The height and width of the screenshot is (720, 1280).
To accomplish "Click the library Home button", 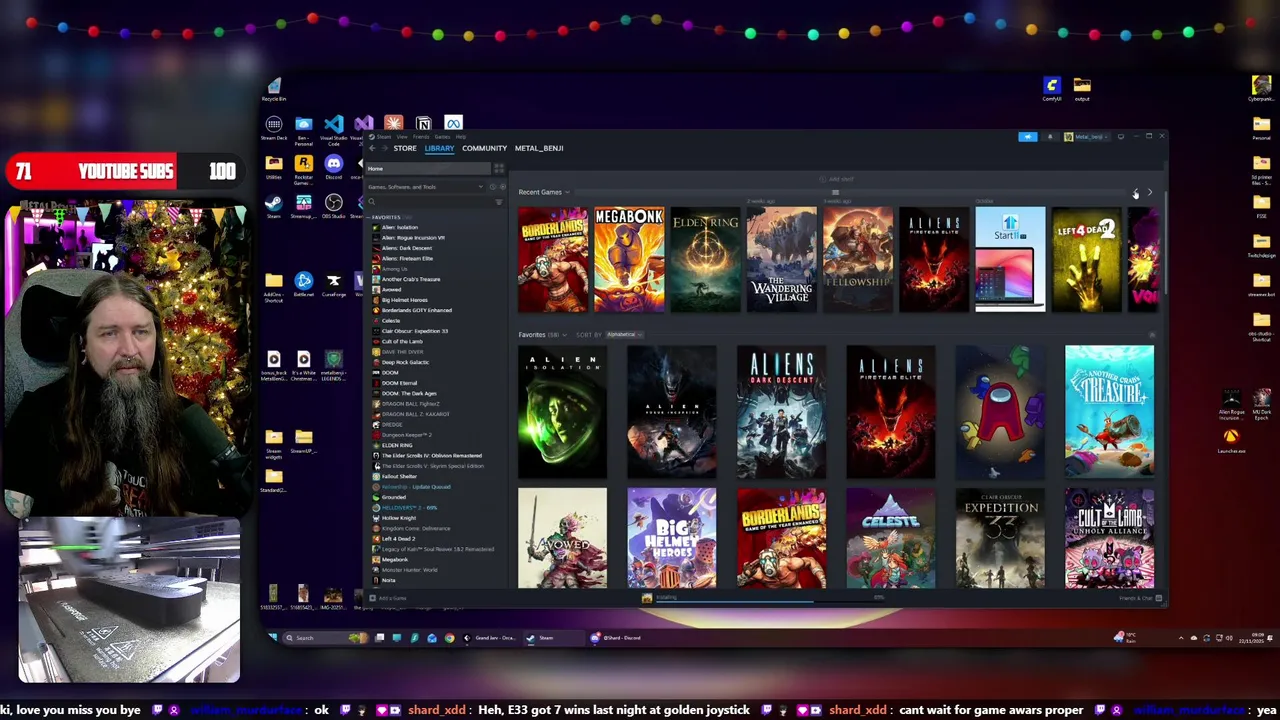I will (x=428, y=169).
